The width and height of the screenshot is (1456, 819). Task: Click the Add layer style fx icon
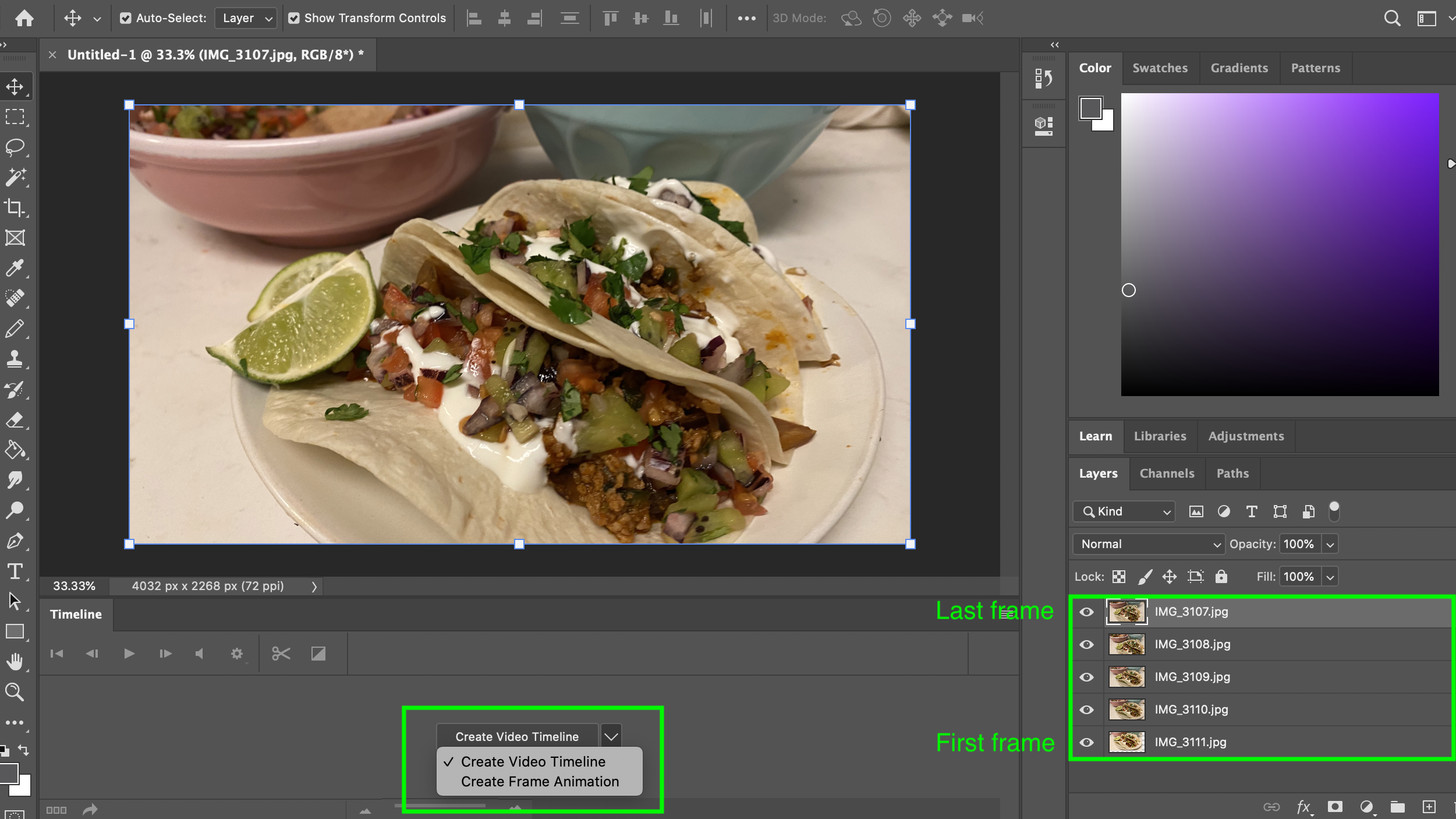point(1303,807)
